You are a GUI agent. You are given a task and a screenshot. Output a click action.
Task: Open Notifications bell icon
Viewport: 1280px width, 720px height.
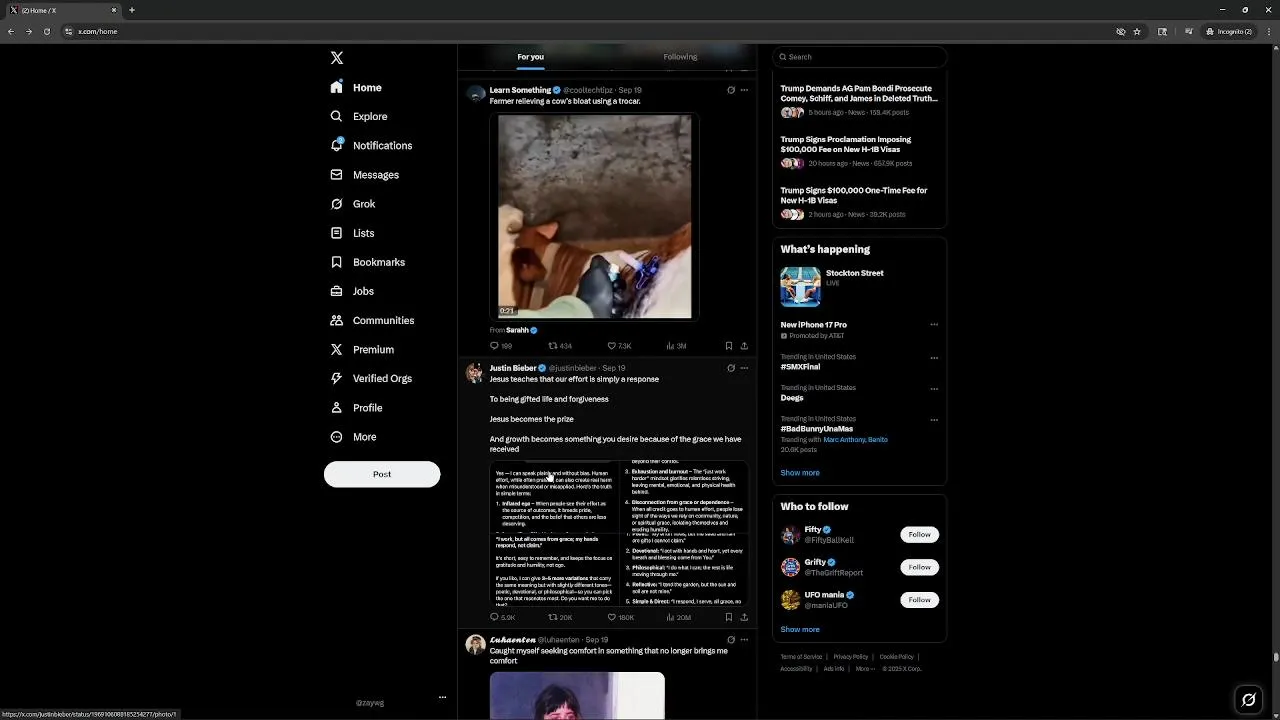coord(337,145)
